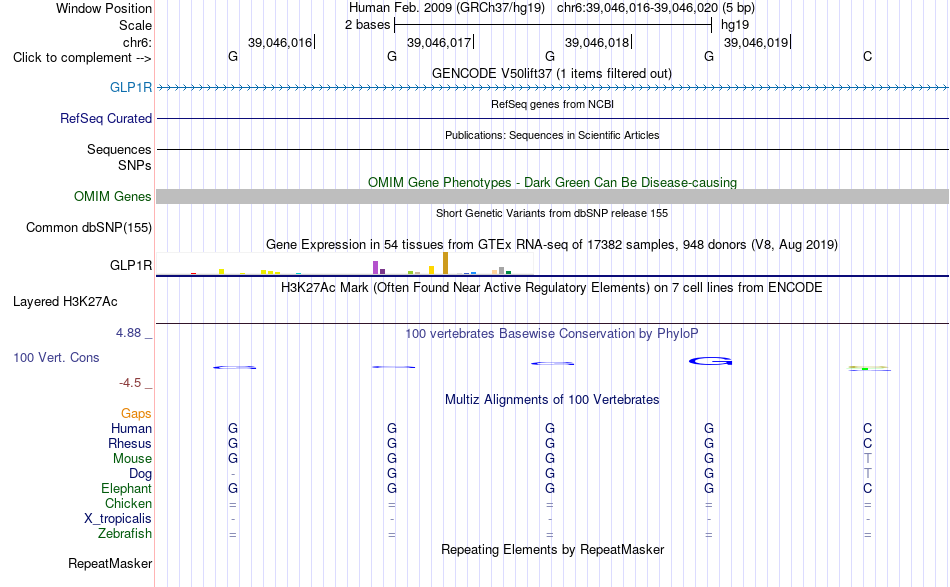Select the SNPs track label
The width and height of the screenshot is (950, 587).
point(135,165)
